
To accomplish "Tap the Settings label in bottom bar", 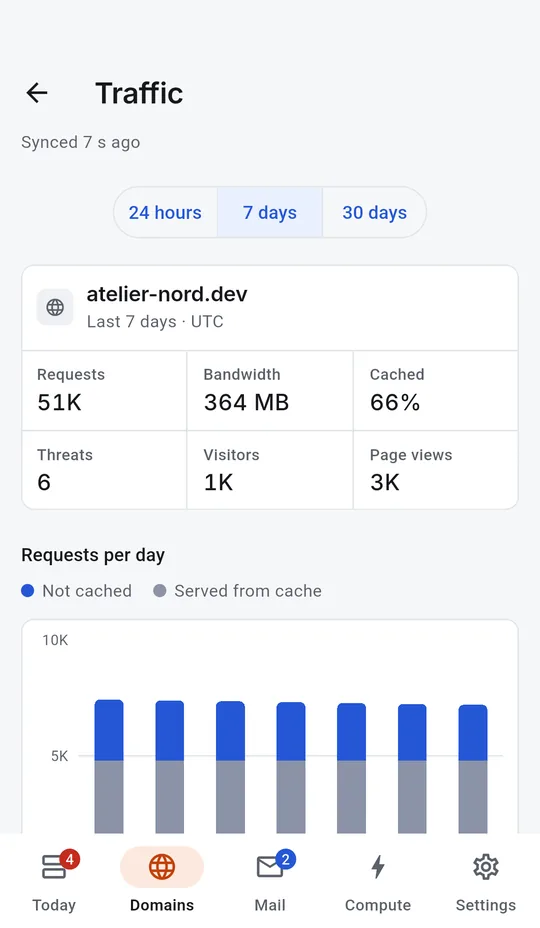I will pos(486,905).
